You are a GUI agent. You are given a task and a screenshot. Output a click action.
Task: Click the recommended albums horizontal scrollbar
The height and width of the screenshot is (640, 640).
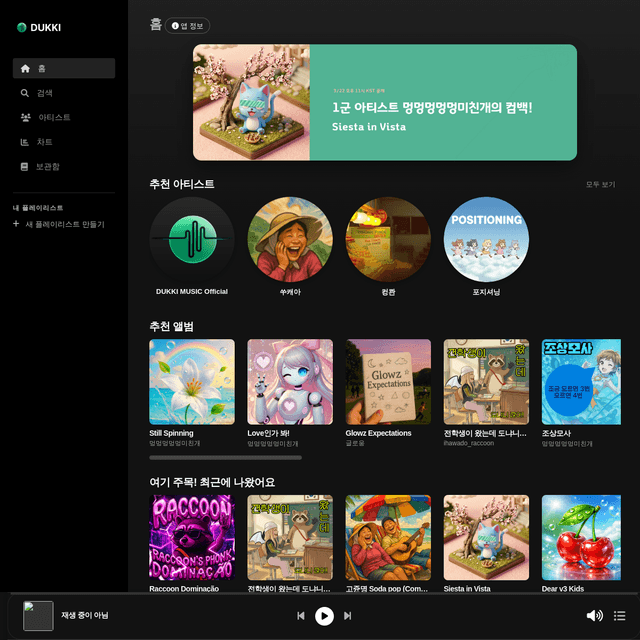coord(225,458)
